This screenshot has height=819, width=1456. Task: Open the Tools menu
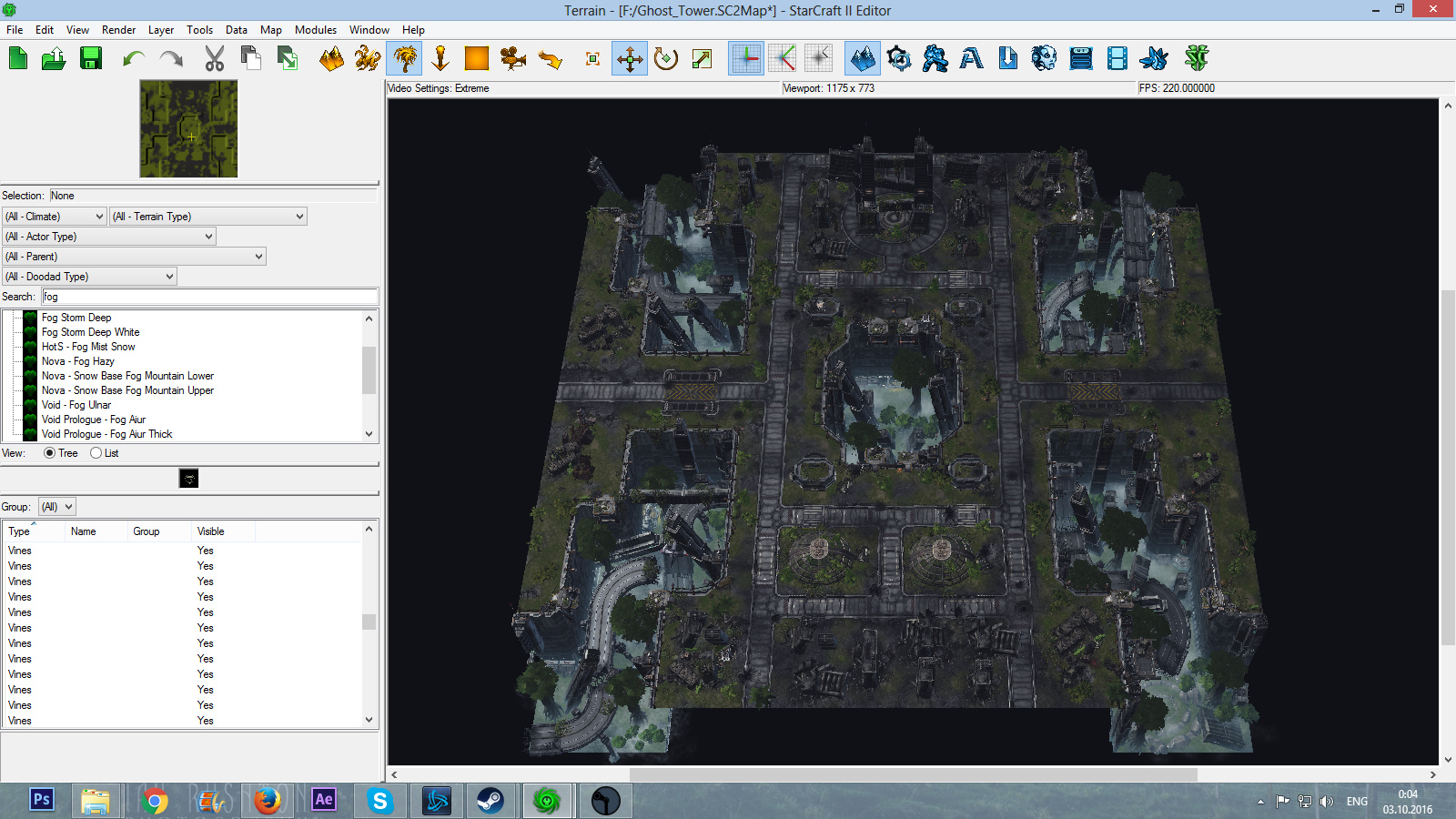click(x=199, y=30)
